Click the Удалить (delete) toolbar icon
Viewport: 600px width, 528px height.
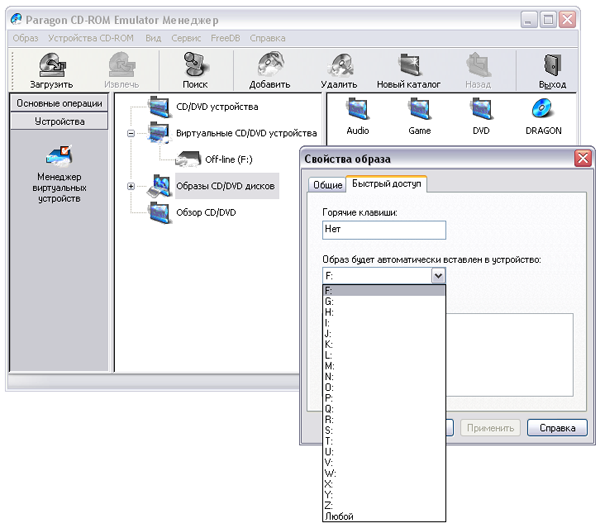click(340, 65)
